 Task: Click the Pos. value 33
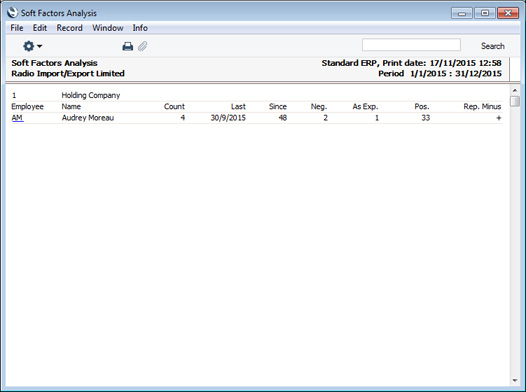click(x=426, y=118)
